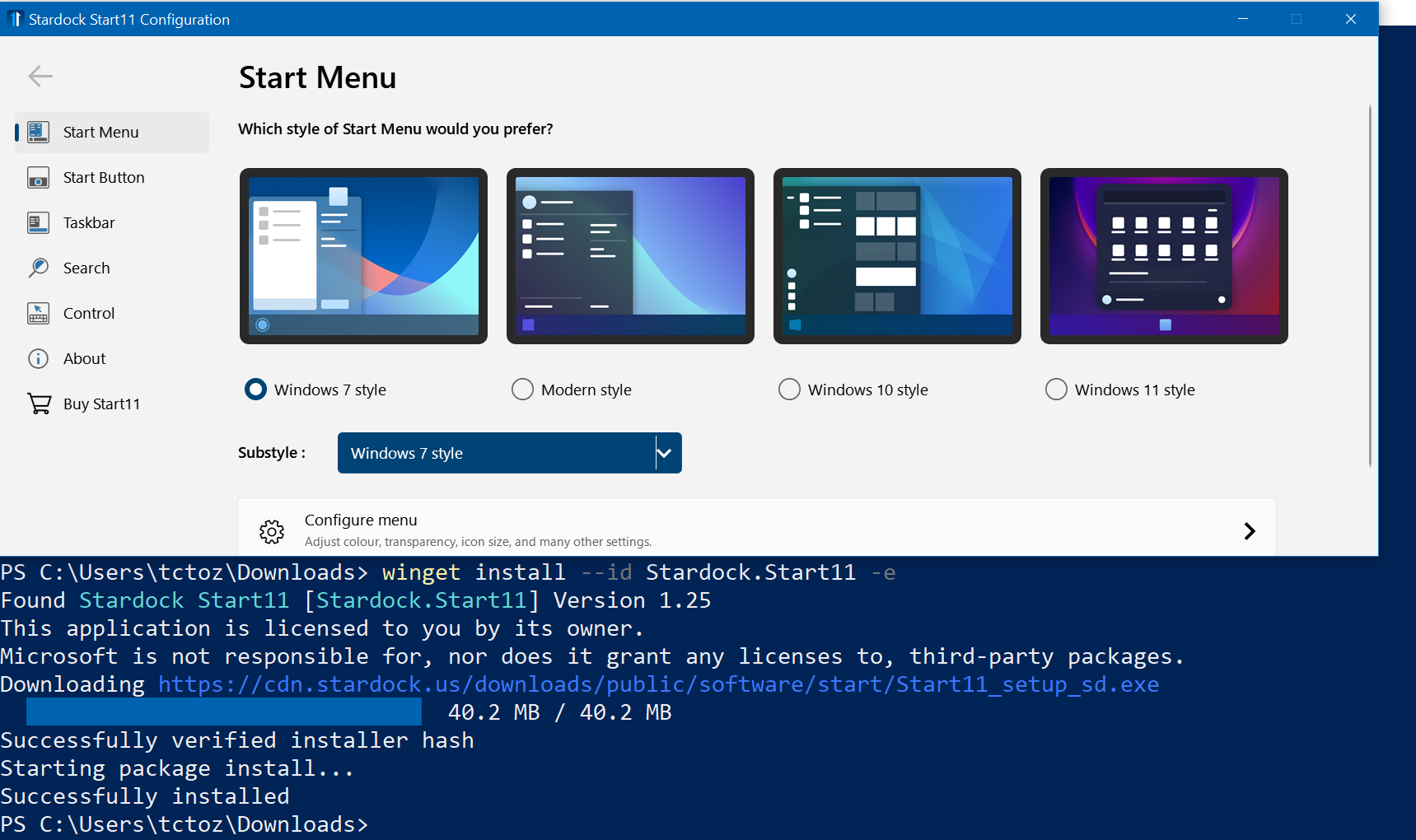This screenshot has height=840, width=1416.
Task: Click the Control keyboard icon
Action: click(x=38, y=313)
